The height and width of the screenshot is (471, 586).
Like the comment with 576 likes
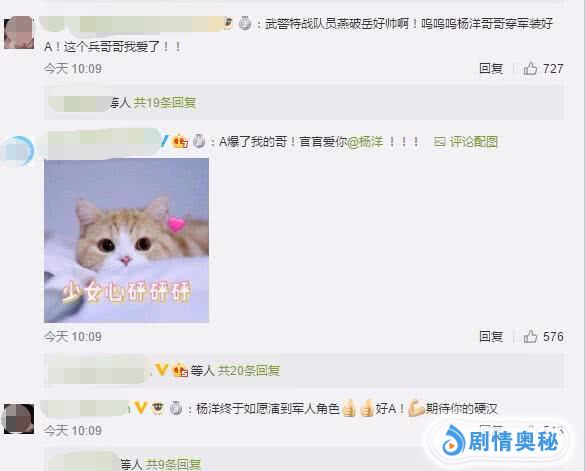coord(530,336)
